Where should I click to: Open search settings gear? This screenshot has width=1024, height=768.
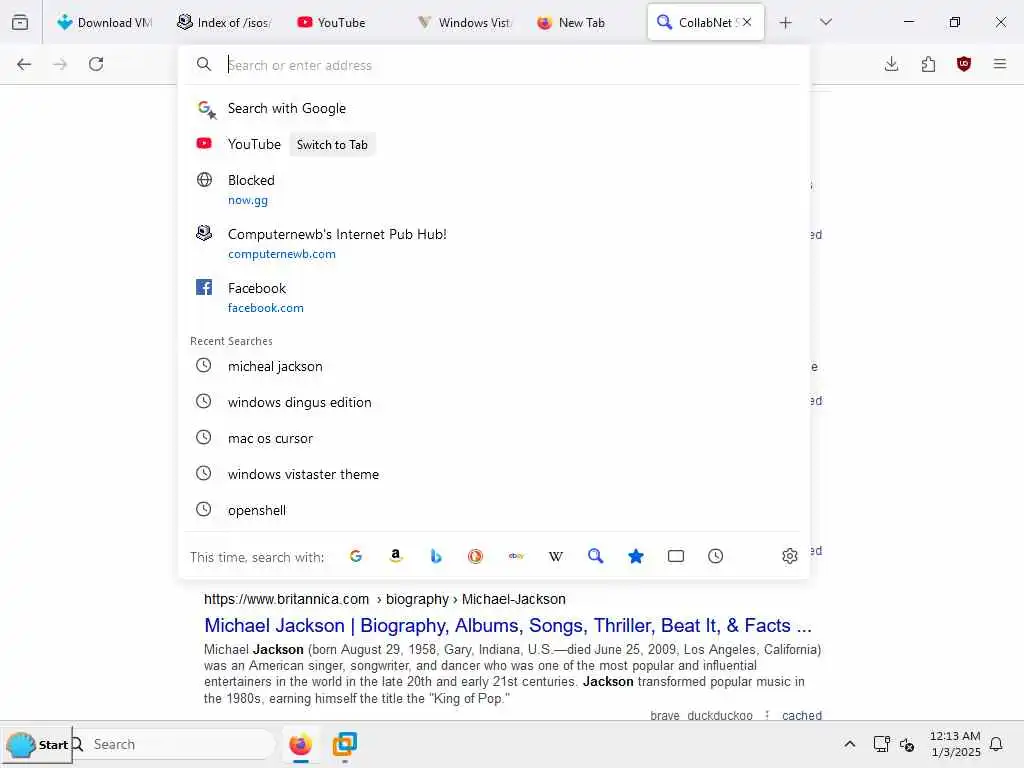click(790, 556)
